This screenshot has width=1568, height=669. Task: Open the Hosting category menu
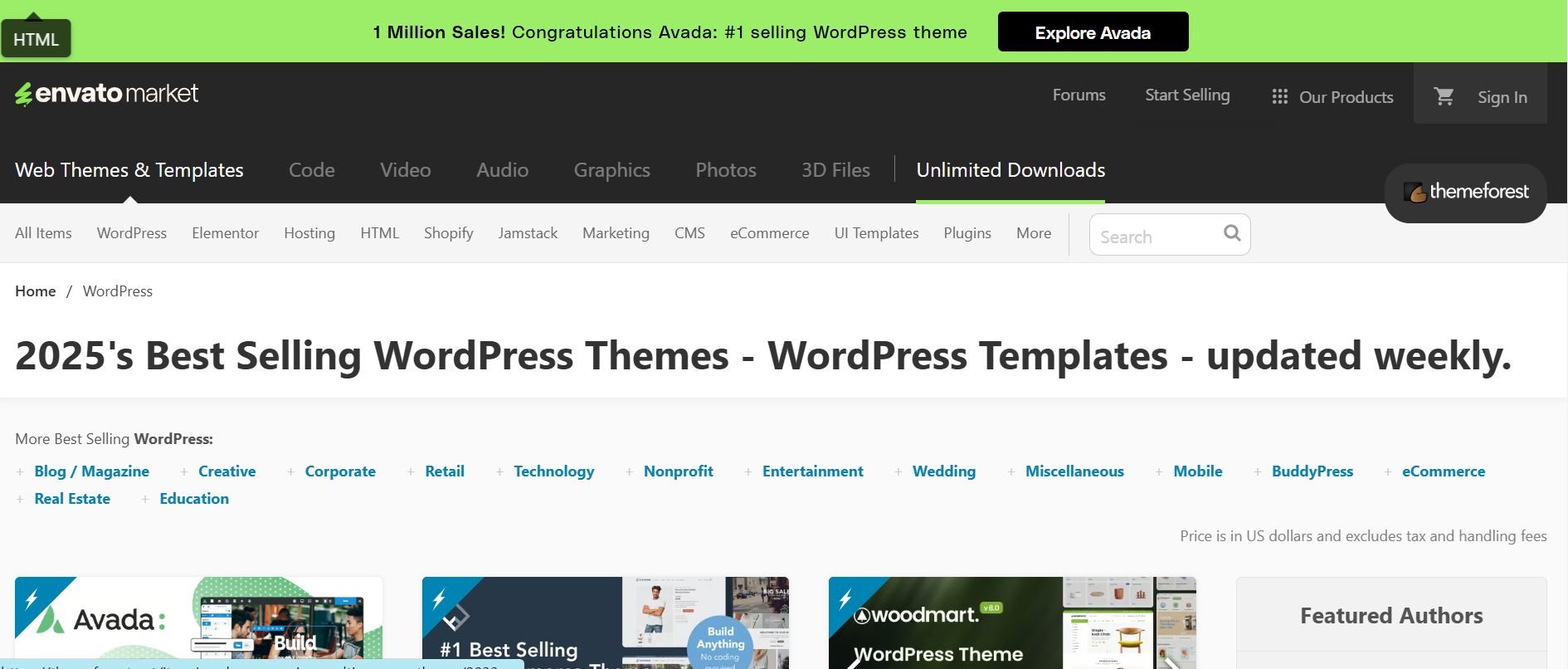pos(309,233)
